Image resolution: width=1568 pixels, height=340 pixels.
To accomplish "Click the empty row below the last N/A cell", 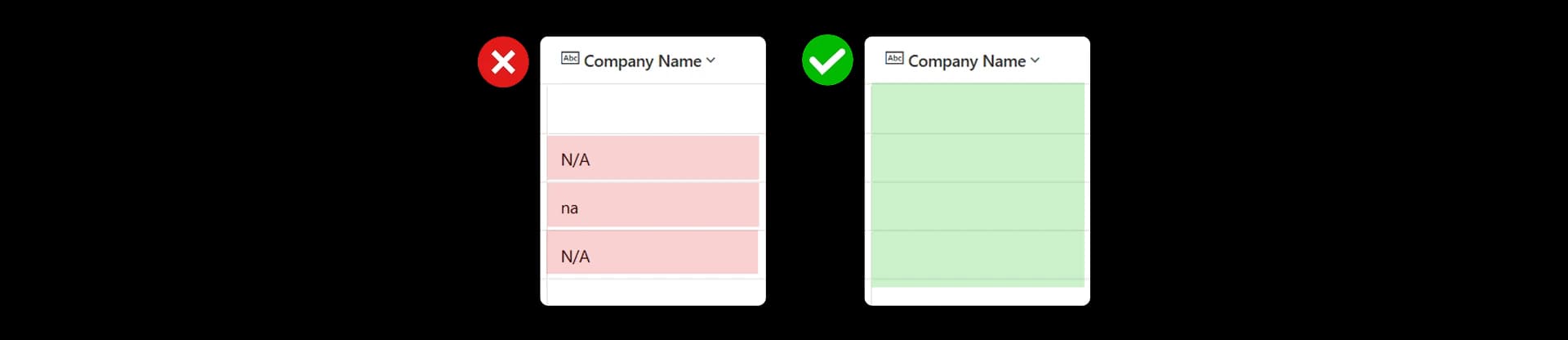I will click(656, 292).
